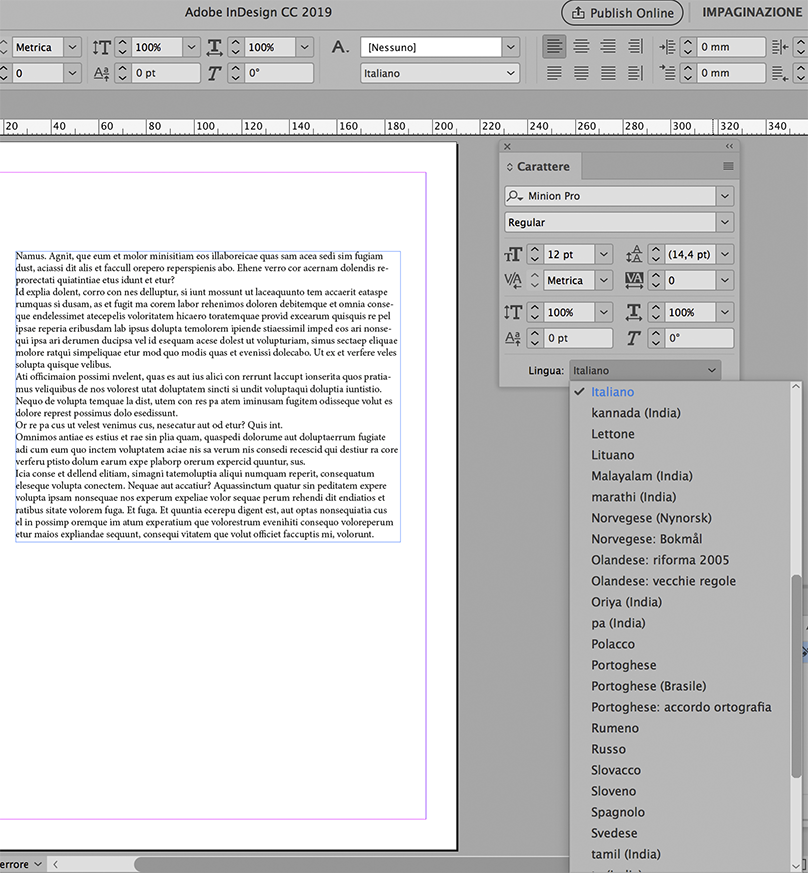Viewport: 808px width, 873px height.
Task: Open the Minion Pro font family dropdown
Action: pos(725,195)
